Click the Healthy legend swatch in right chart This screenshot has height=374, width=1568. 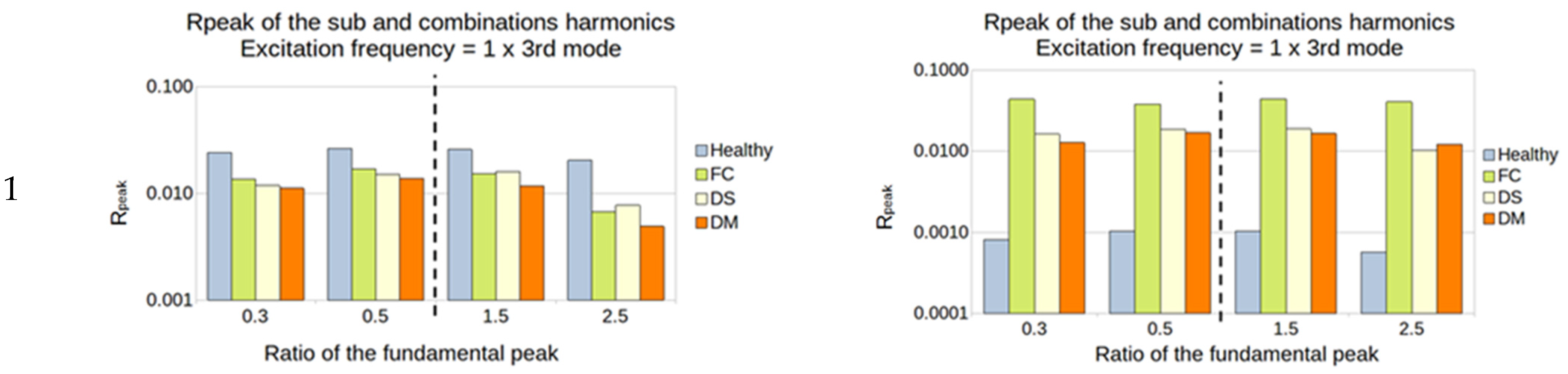coord(1489,155)
